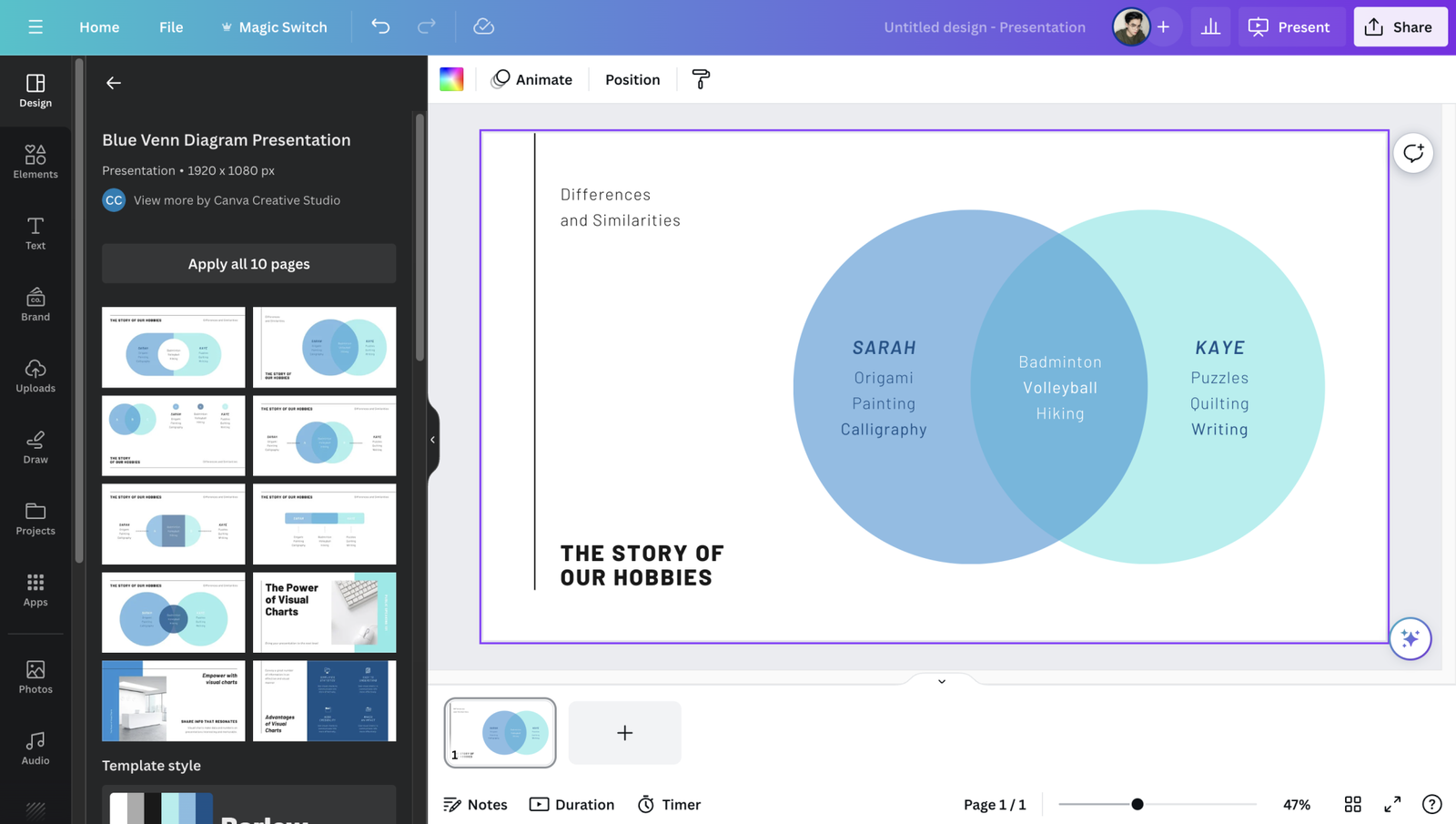The width and height of the screenshot is (1456, 824).
Task: Open the Photos panel
Action: point(35,676)
